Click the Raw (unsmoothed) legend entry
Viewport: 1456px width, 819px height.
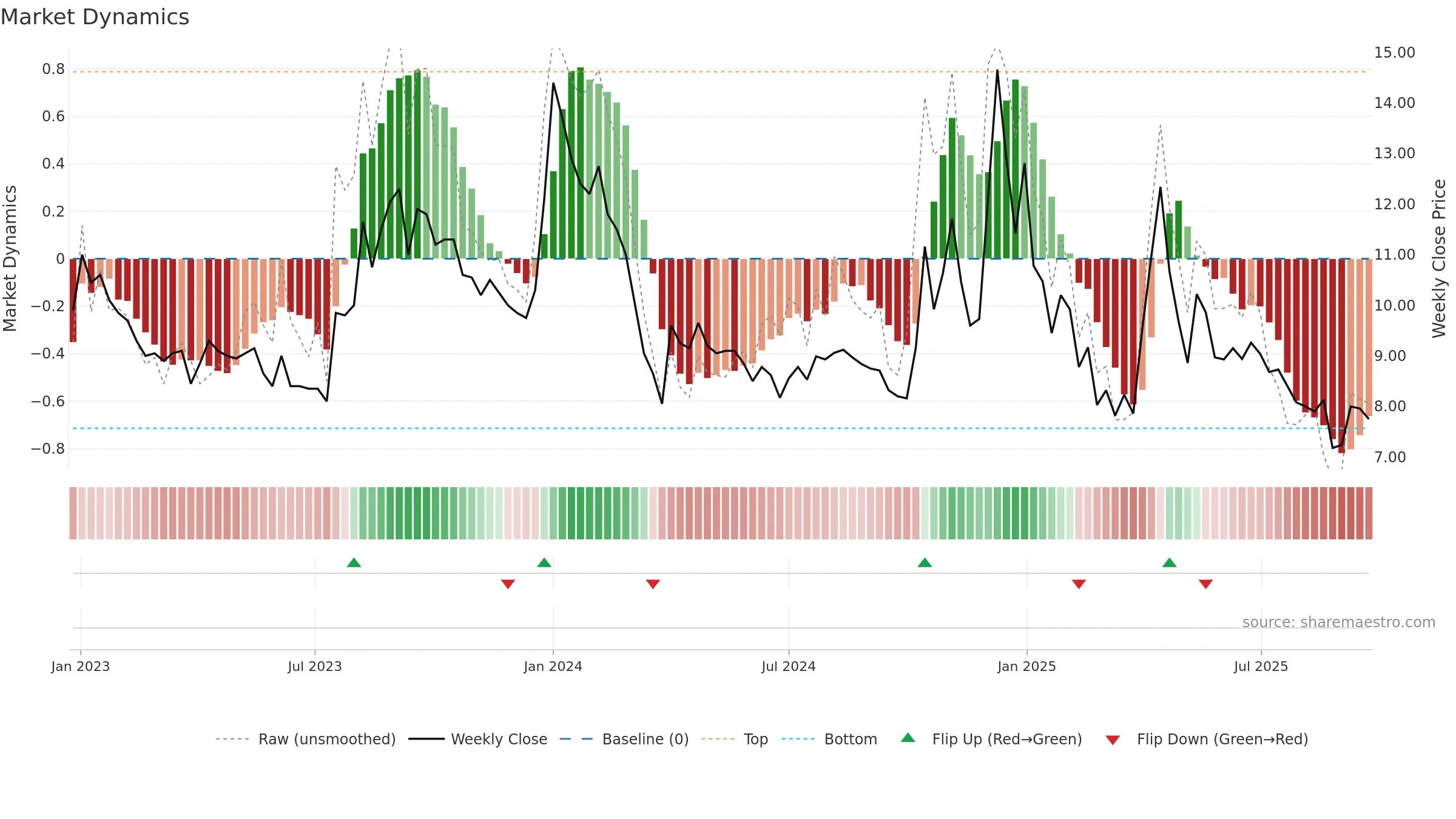click(x=305, y=739)
